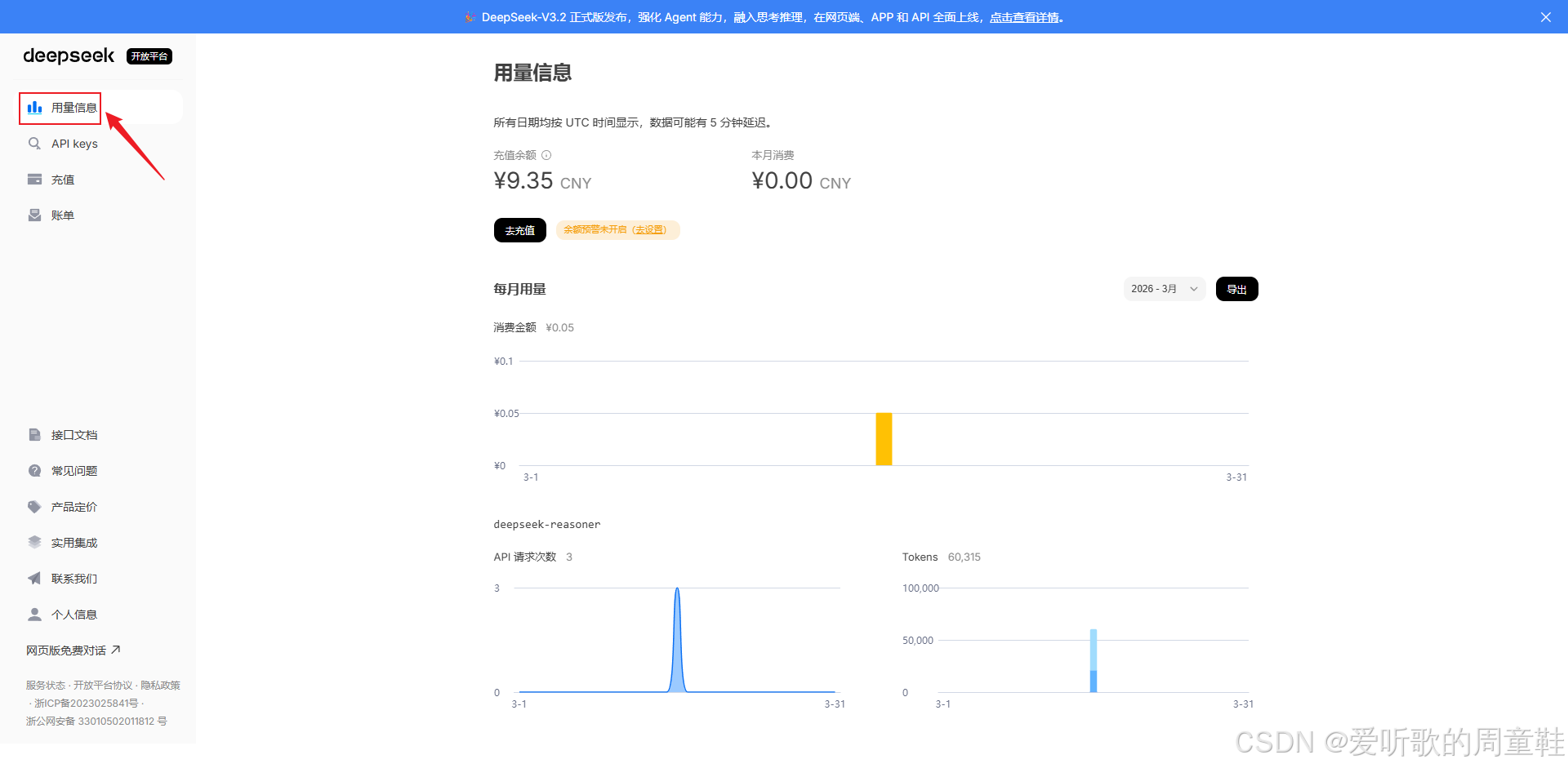Open the 账单 billing page
The image size is (1568, 768).
(100, 215)
